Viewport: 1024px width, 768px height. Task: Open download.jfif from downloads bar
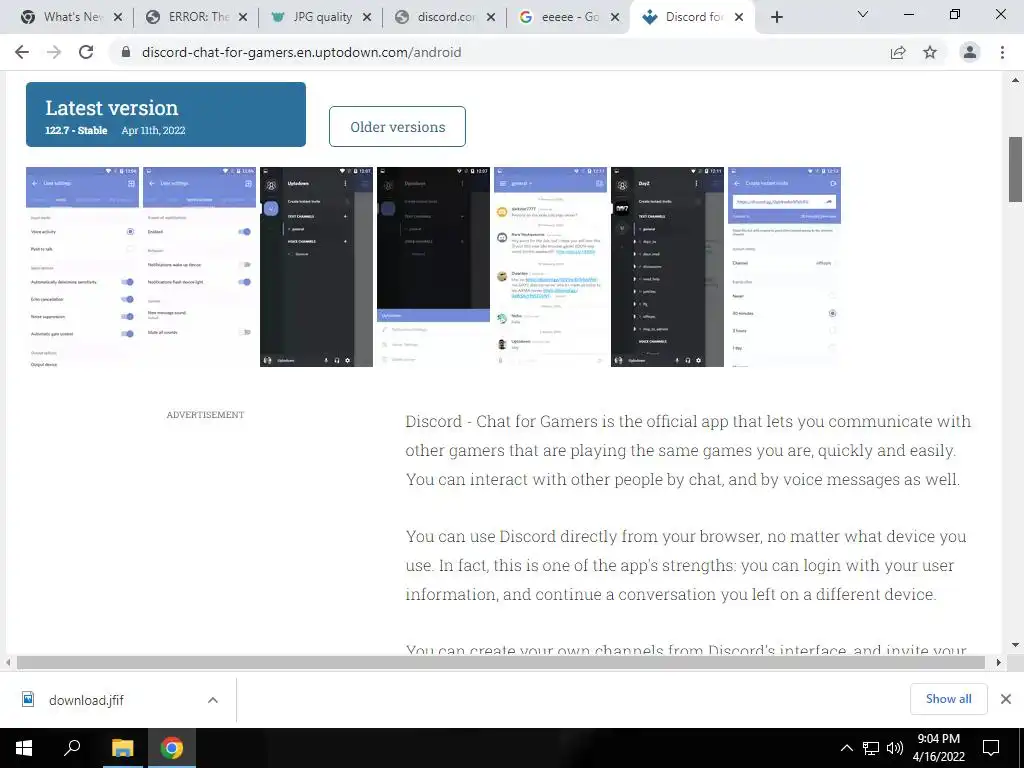[86, 700]
